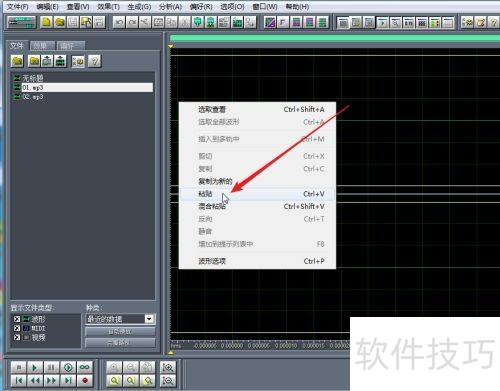Open the 查看(V) menu
Screen dimensions: 500x391
point(78,7)
